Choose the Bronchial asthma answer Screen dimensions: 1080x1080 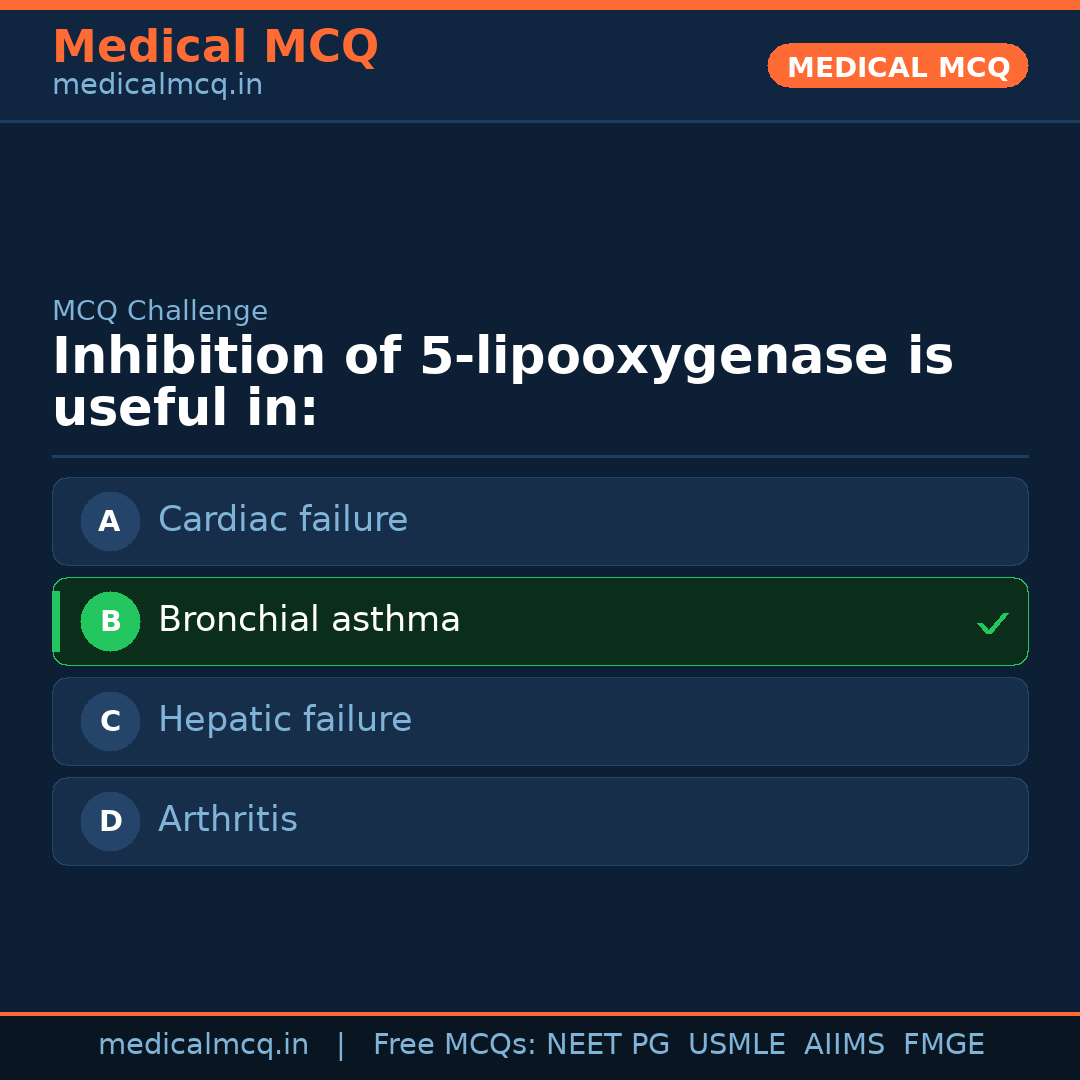point(309,620)
